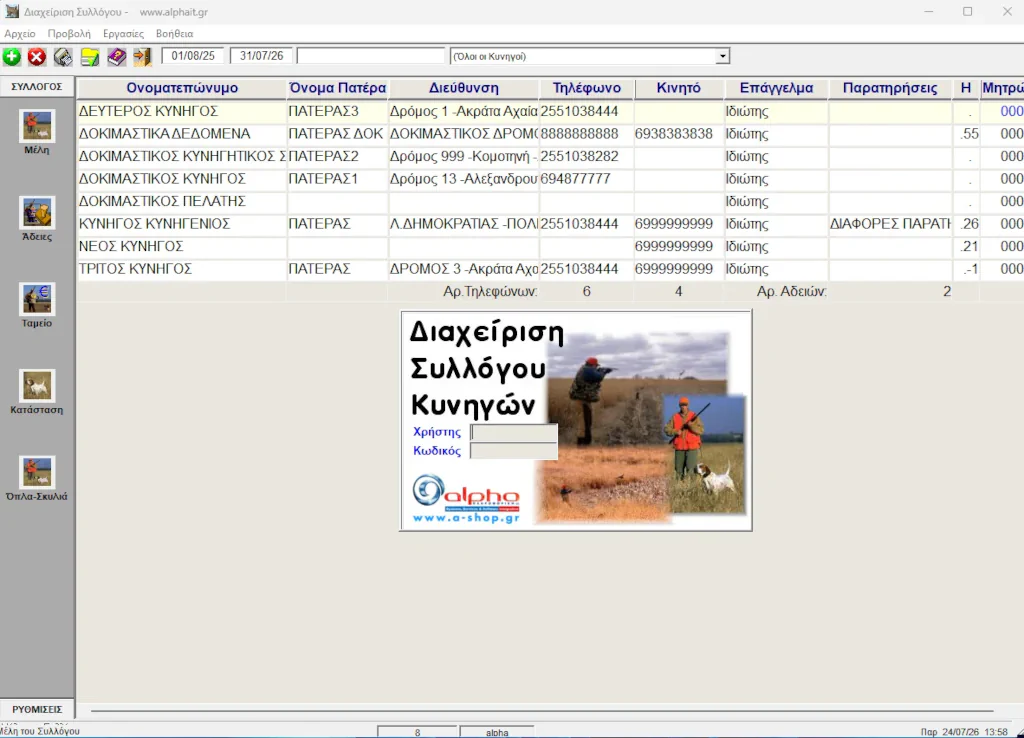
Task: Open the Αρχείο menu
Action: (x=20, y=33)
